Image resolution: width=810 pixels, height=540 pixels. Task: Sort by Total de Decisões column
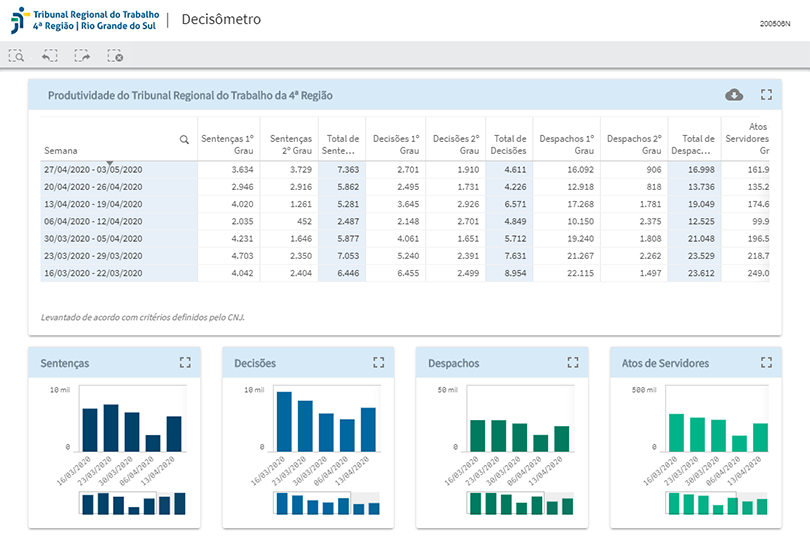[x=510, y=144]
